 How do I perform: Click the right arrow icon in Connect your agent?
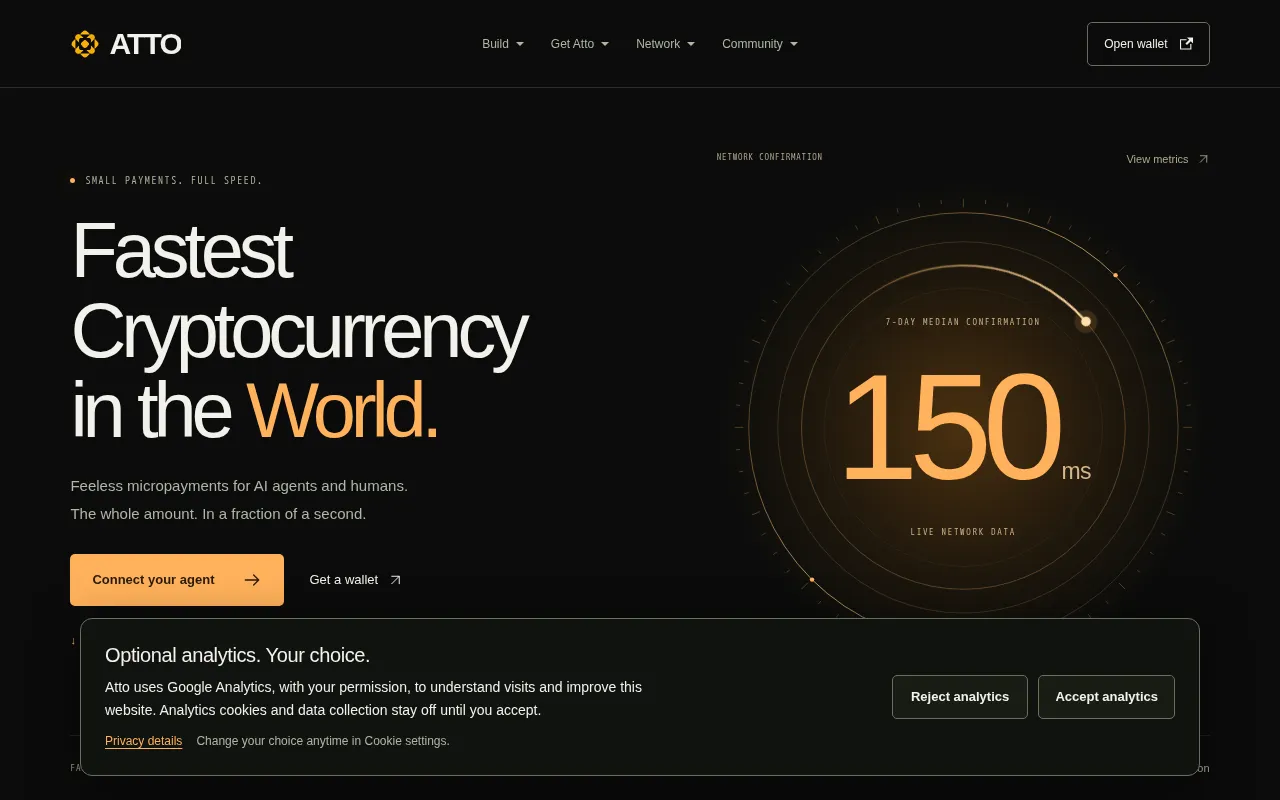252,580
